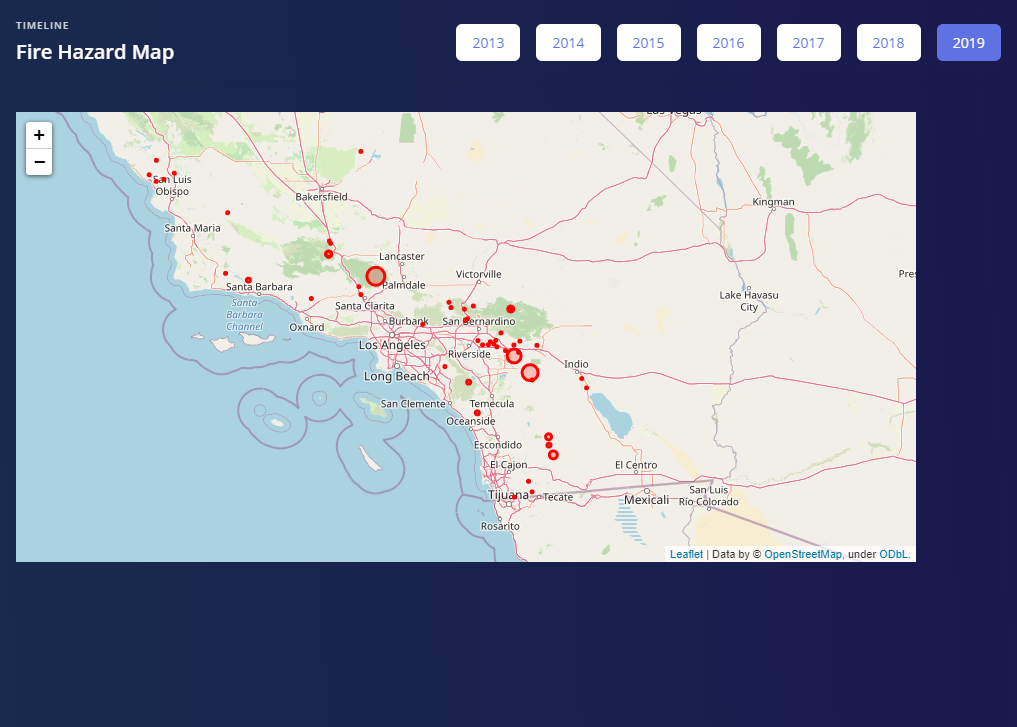
Task: Click the San Clemente map label
Action: click(413, 403)
